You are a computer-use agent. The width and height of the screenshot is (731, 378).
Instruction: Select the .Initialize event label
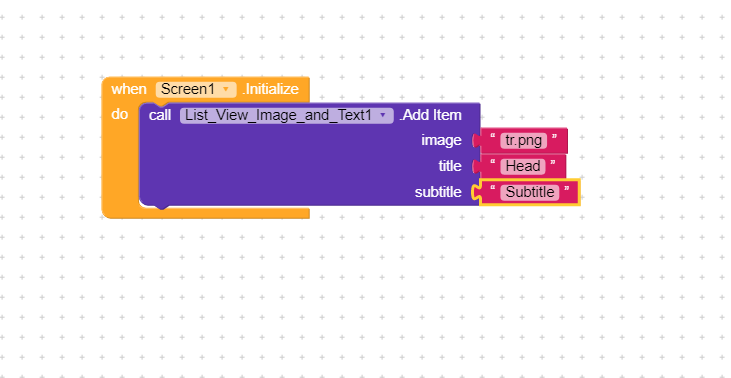coord(270,89)
